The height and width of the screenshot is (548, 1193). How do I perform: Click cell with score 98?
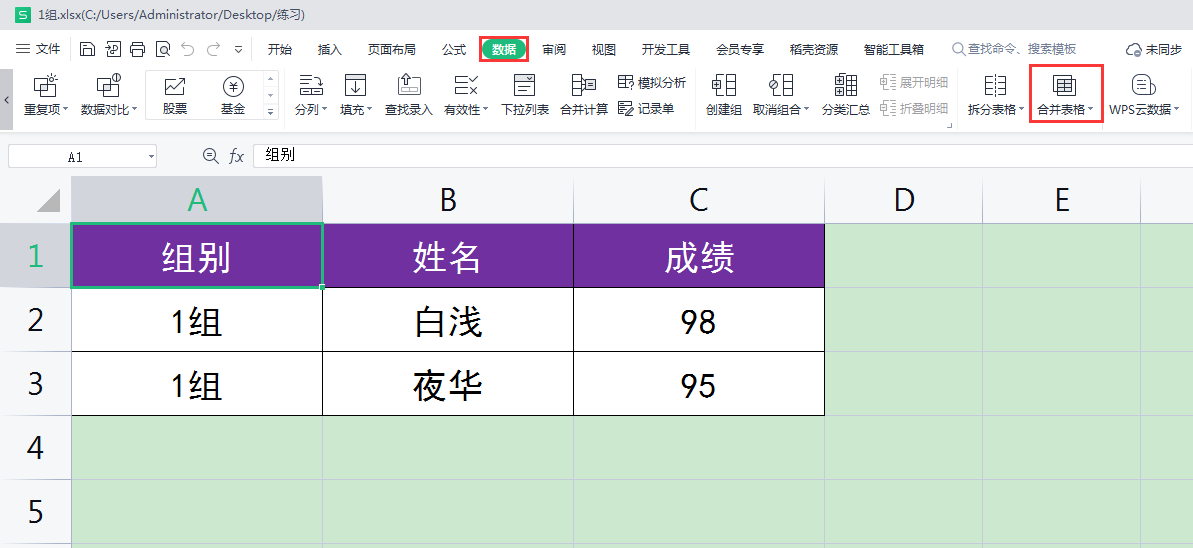699,320
